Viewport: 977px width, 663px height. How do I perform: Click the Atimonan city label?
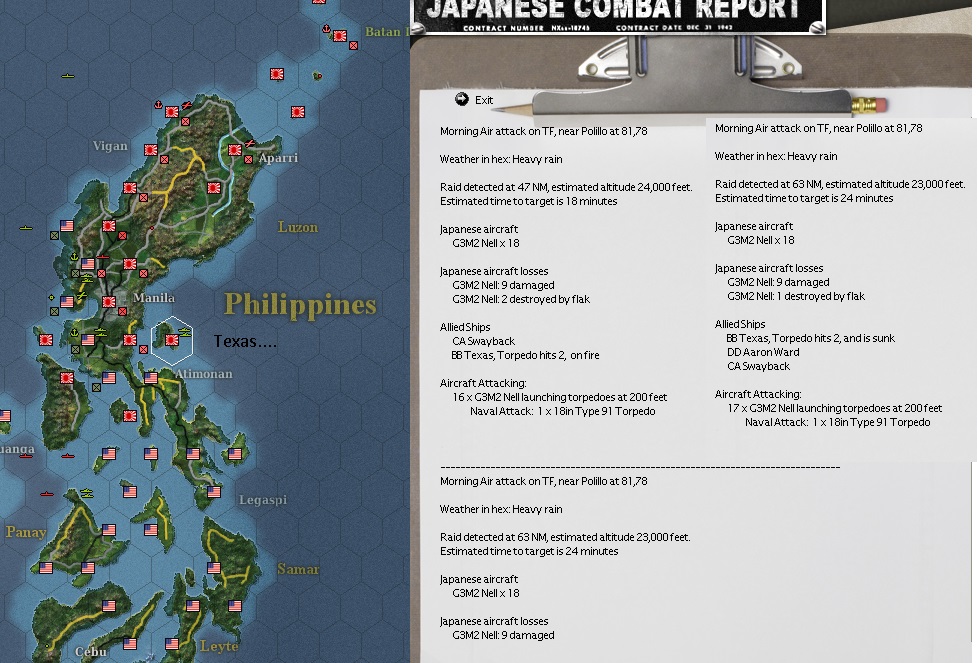203,374
